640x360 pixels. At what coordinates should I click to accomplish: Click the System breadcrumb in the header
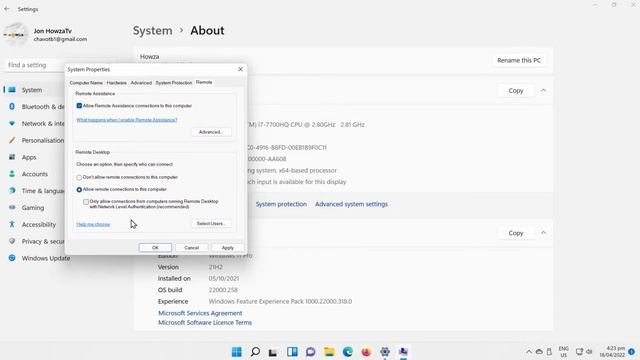[153, 31]
